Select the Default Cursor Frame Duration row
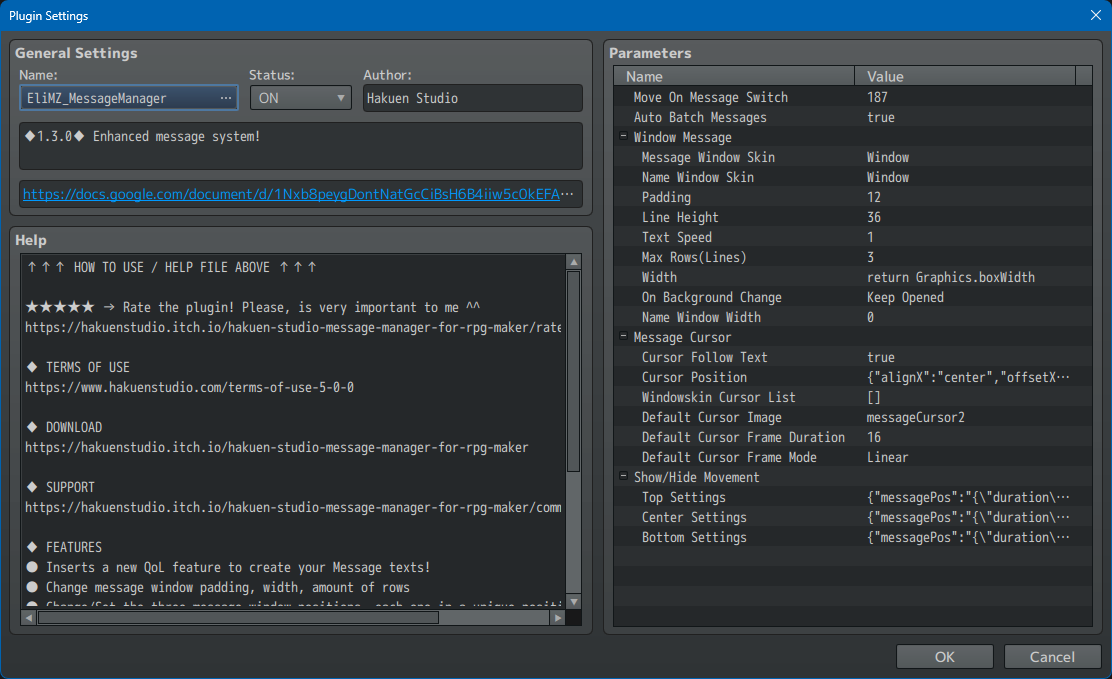Viewport: 1112px width, 679px height. [x=853, y=437]
